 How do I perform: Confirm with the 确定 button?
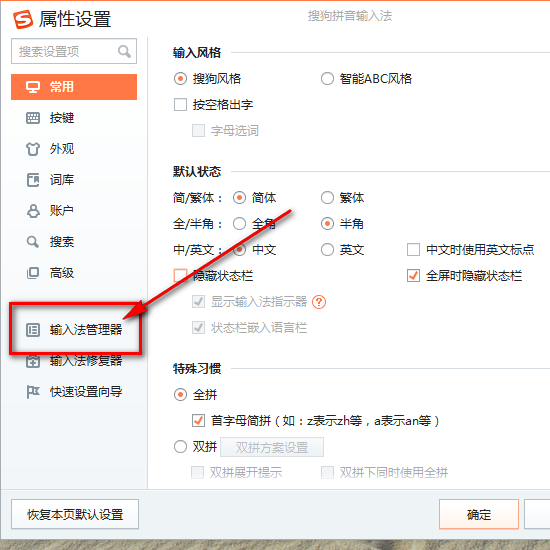point(479,514)
